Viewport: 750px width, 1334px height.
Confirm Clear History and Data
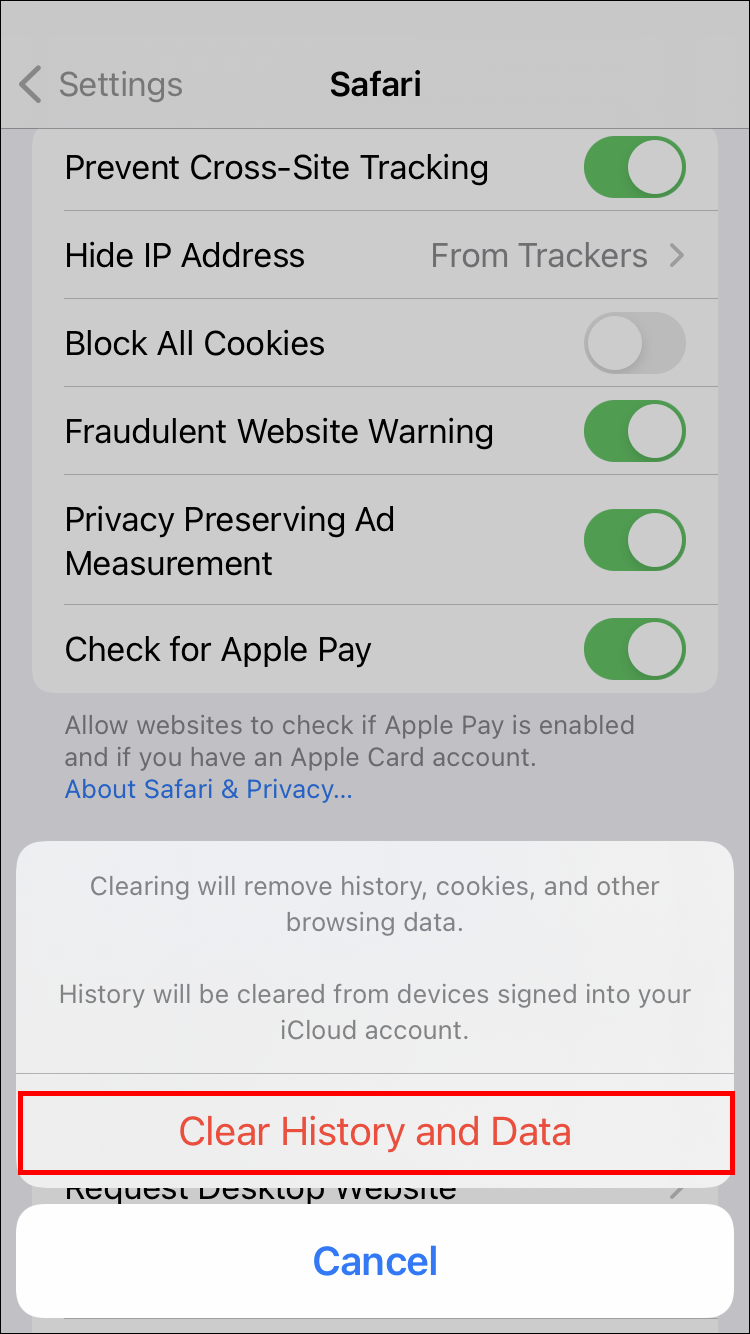375,1132
